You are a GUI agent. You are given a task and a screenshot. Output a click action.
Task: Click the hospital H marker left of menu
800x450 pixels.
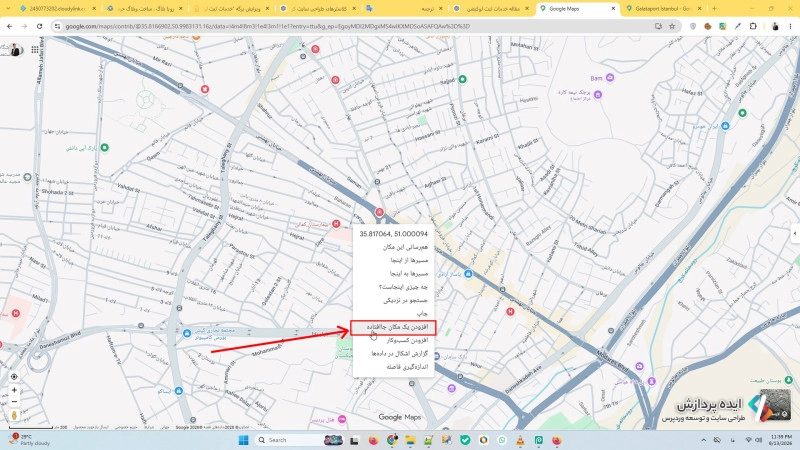336,223
